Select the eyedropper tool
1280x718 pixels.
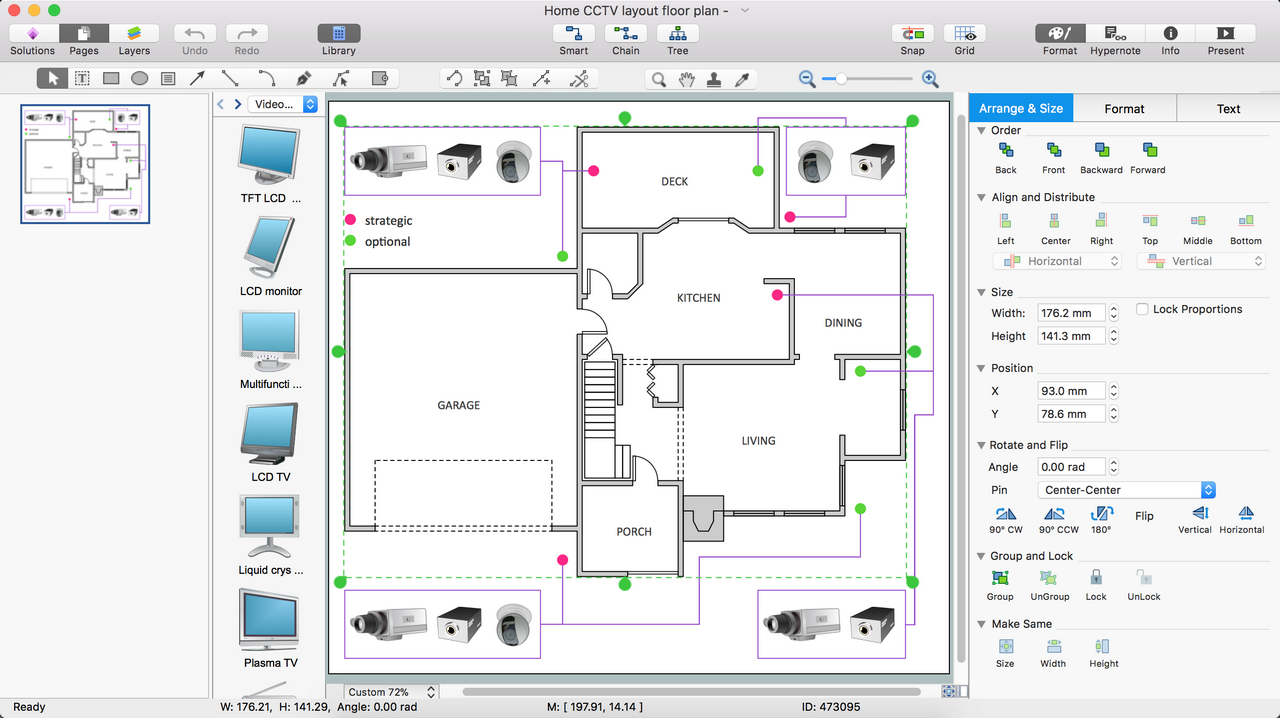(x=742, y=79)
